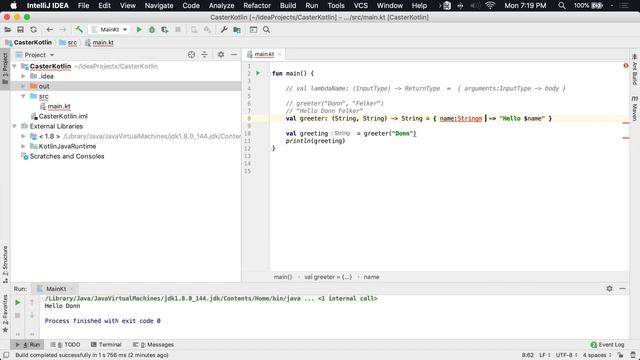Image resolution: width=640 pixels, height=360 pixels.
Task: Navigate forward with right arrow
Action: pos(62,29)
